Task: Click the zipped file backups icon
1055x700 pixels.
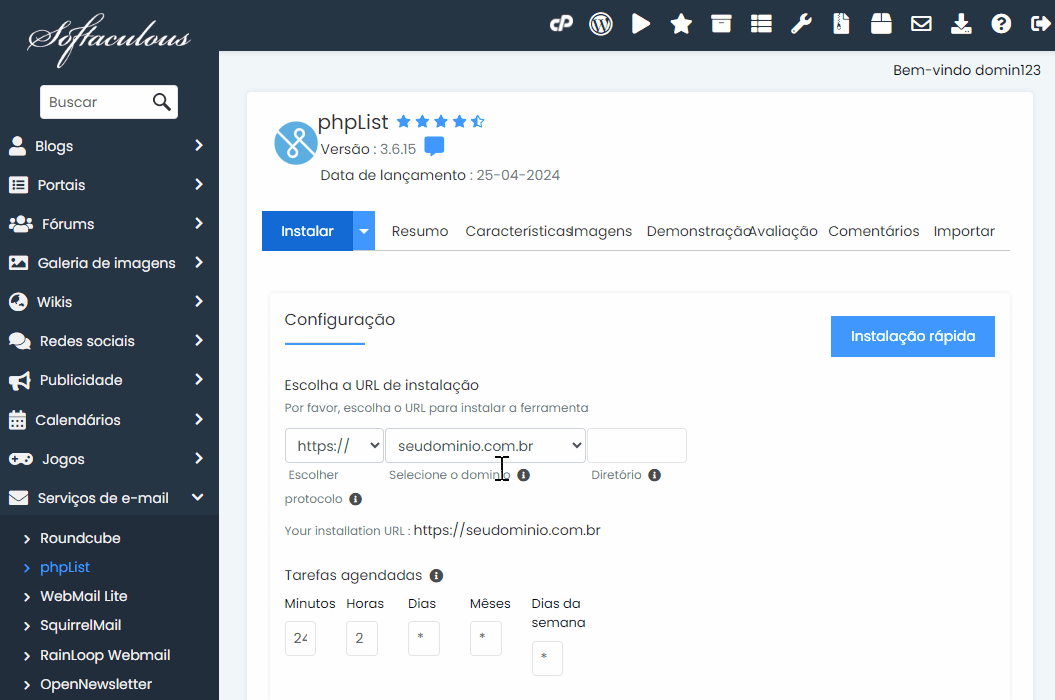Action: coord(841,24)
